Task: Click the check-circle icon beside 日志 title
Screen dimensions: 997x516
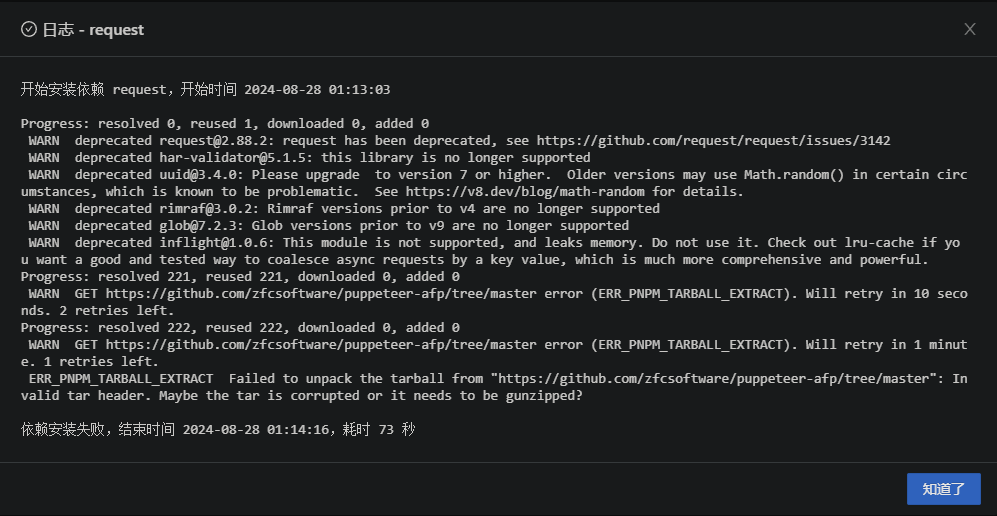Action: pos(29,29)
